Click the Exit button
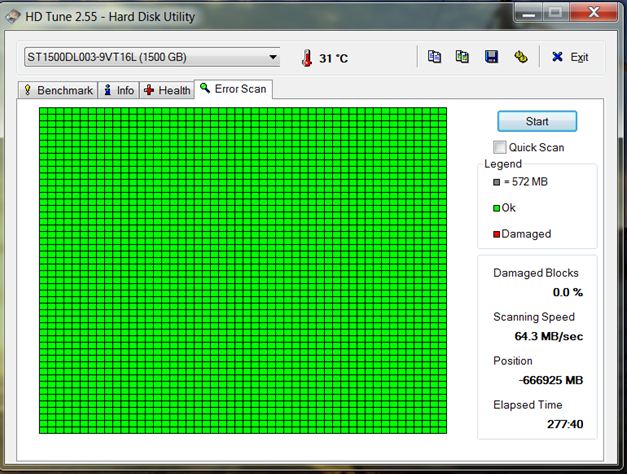This screenshot has height=474, width=627. coord(570,57)
